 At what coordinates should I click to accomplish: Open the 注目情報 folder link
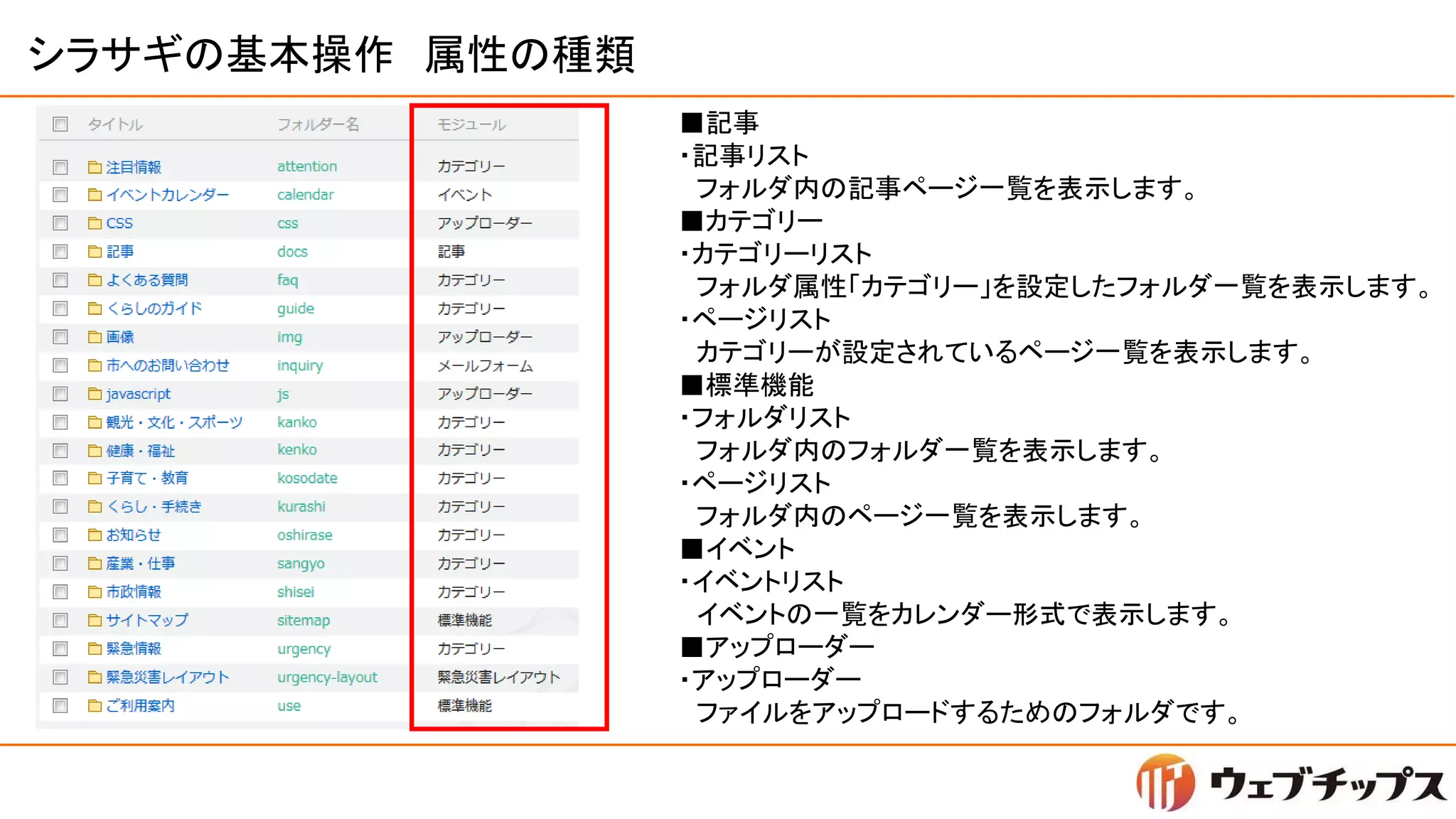point(134,167)
